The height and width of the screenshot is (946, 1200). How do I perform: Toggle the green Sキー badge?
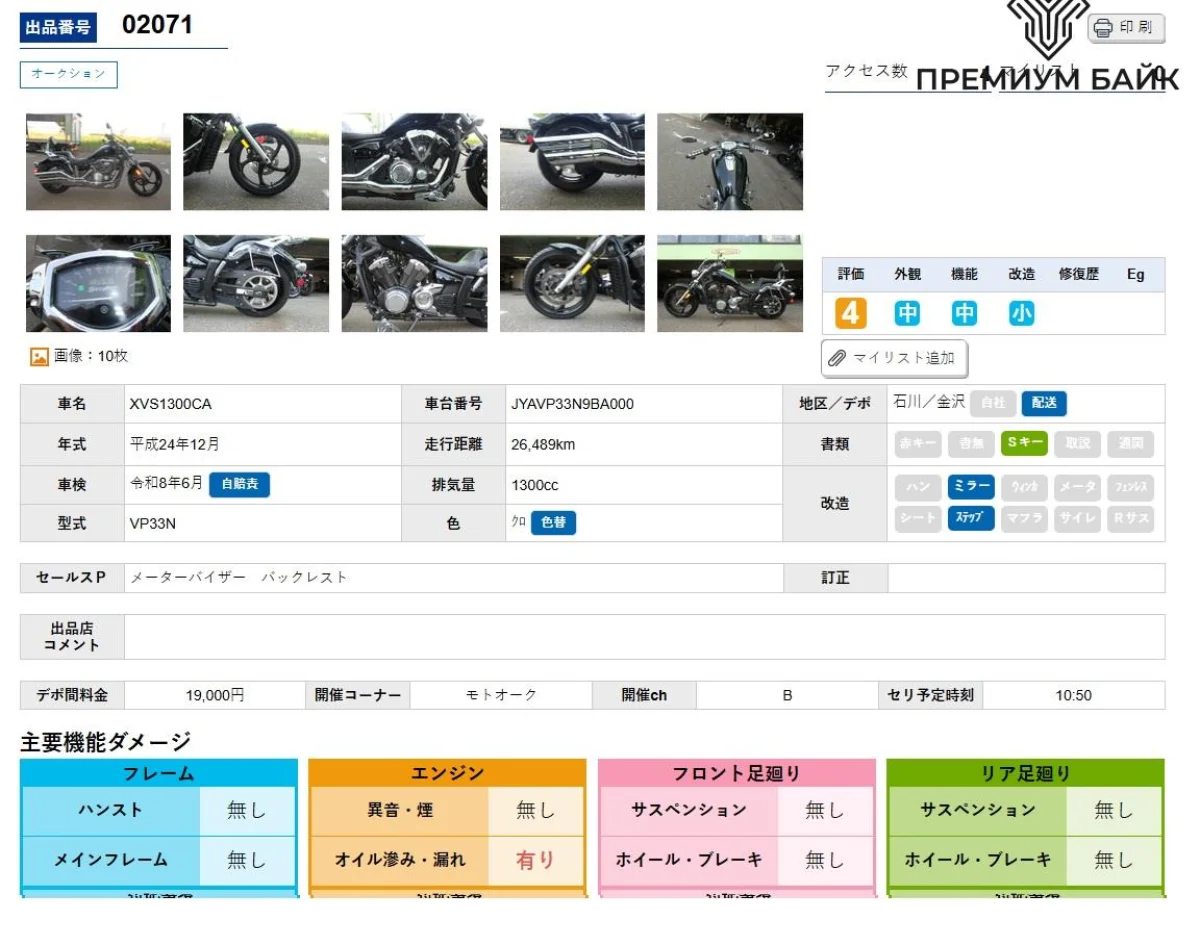point(1025,443)
